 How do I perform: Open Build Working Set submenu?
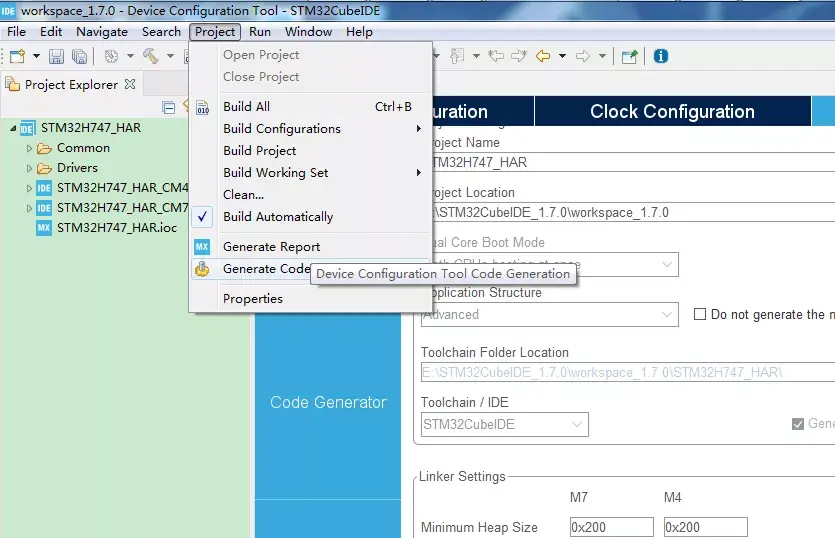(x=311, y=173)
